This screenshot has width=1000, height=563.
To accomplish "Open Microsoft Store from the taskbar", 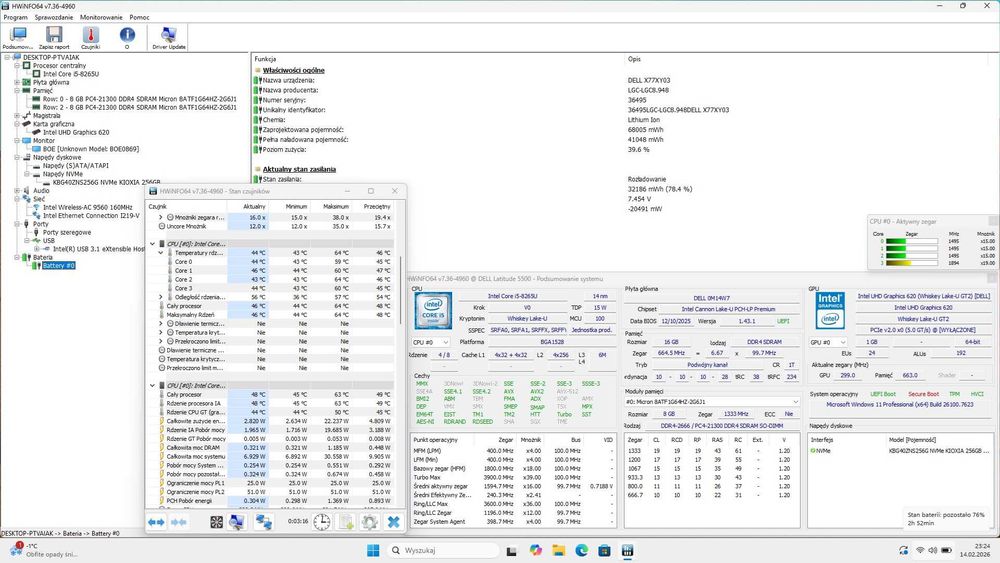I will pos(605,550).
